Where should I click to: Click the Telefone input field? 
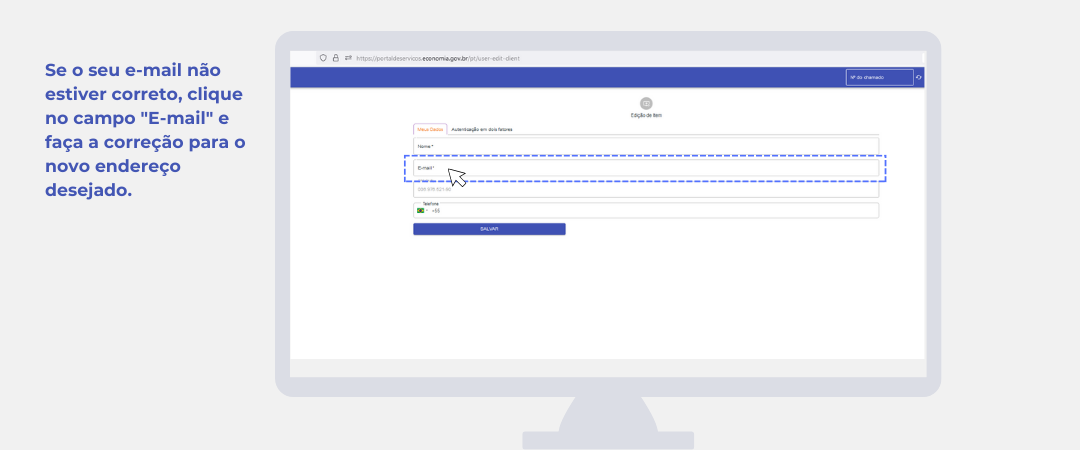[646, 210]
